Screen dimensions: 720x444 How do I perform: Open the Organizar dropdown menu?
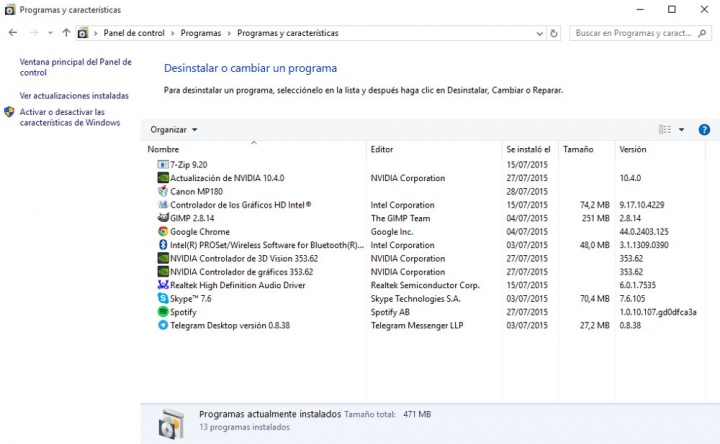tap(174, 130)
